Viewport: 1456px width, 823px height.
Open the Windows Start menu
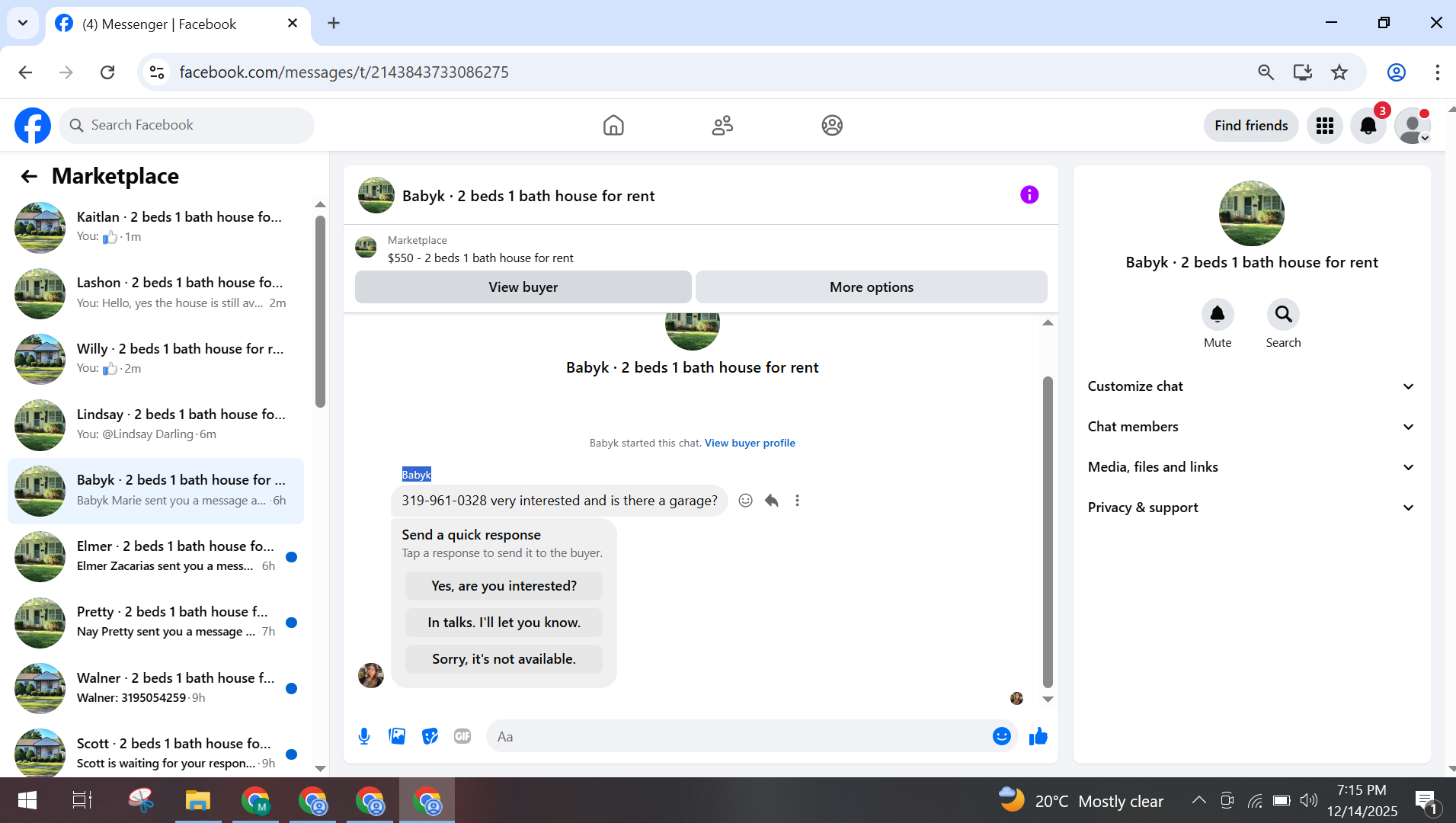[27, 800]
